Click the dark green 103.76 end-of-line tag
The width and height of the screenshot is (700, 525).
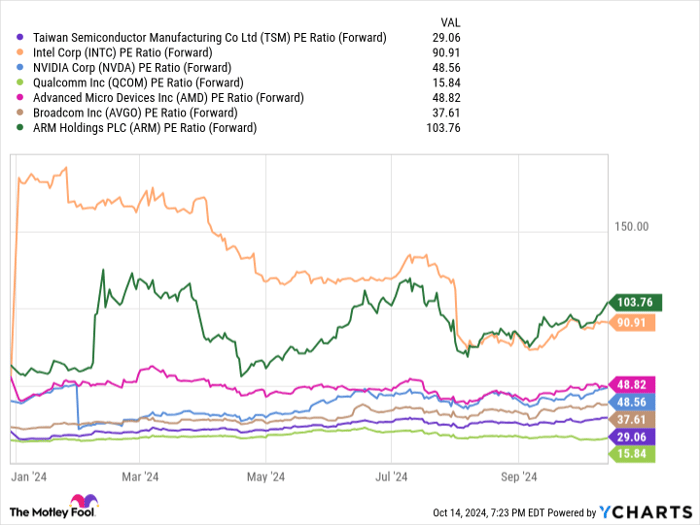point(635,303)
